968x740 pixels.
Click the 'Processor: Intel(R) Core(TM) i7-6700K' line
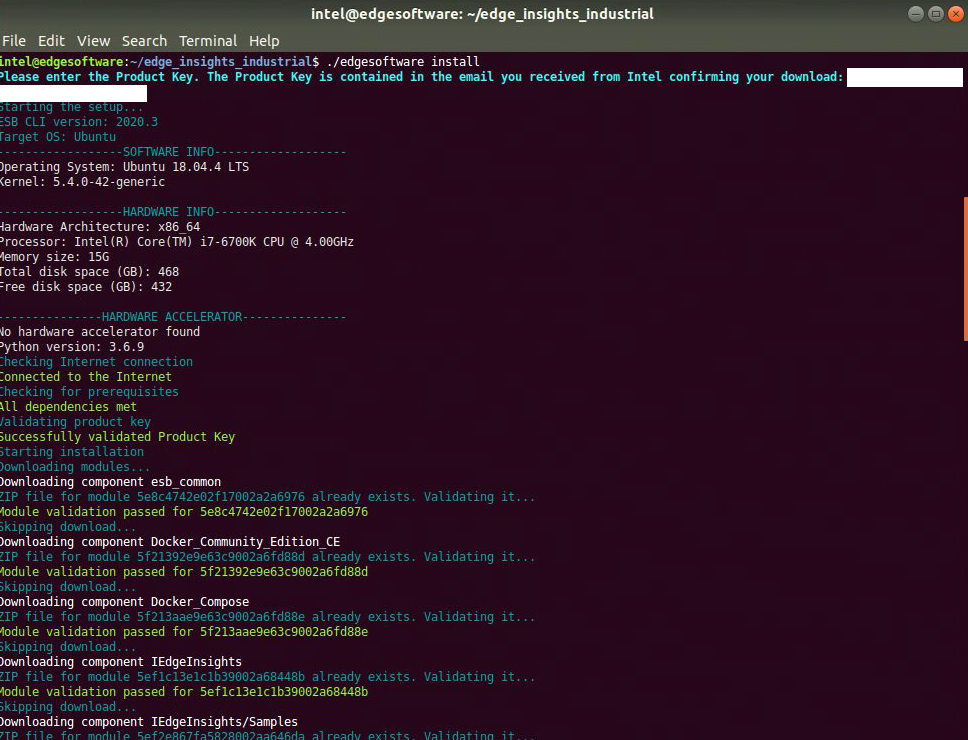tap(177, 241)
